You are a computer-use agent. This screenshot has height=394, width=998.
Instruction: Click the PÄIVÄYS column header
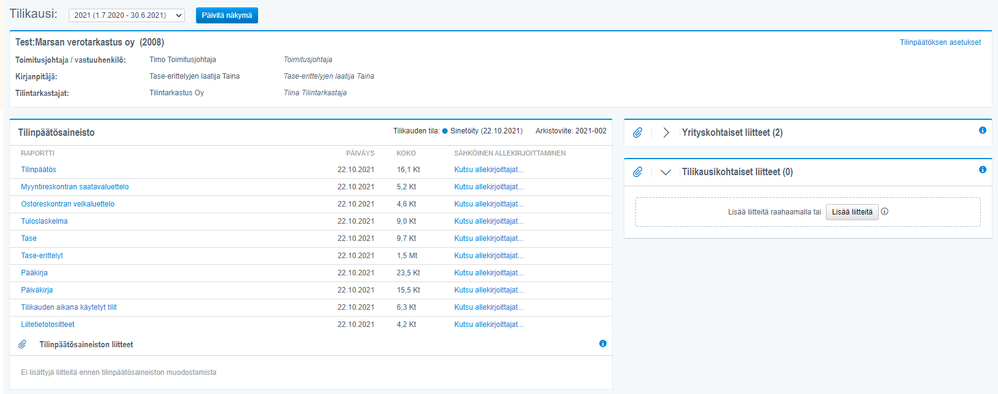(x=360, y=153)
